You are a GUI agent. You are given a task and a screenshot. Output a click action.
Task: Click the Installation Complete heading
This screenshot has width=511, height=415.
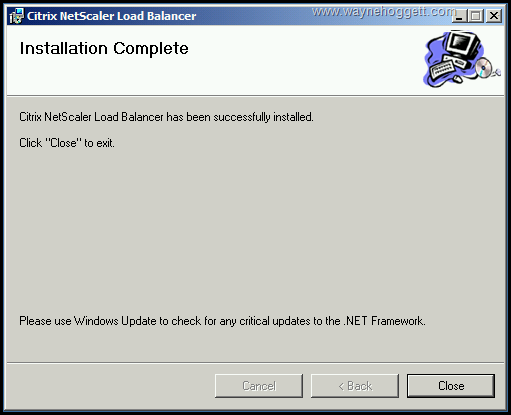(104, 48)
